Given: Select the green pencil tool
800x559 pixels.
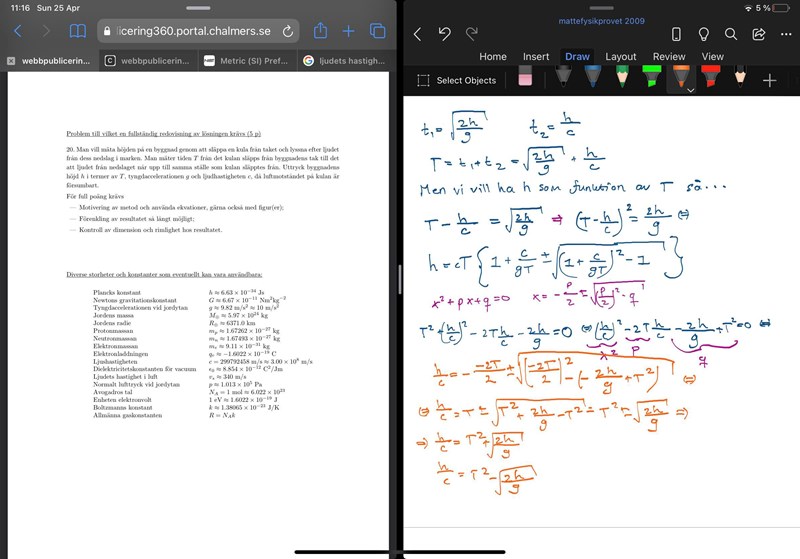Looking at the screenshot, I should (x=622, y=79).
